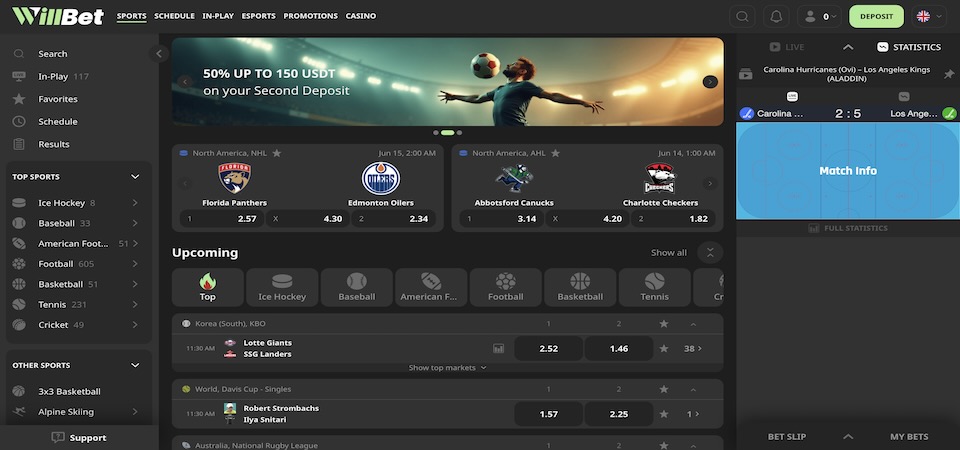Go to previous promo banner
Viewport: 960px width, 450px height.
185,81
